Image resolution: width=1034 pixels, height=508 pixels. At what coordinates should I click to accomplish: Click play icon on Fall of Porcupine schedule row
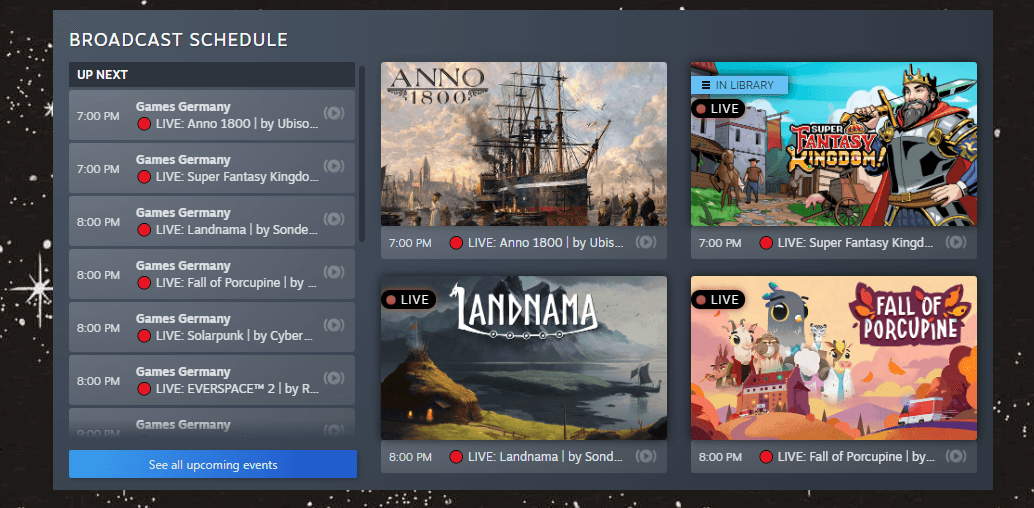click(x=334, y=272)
